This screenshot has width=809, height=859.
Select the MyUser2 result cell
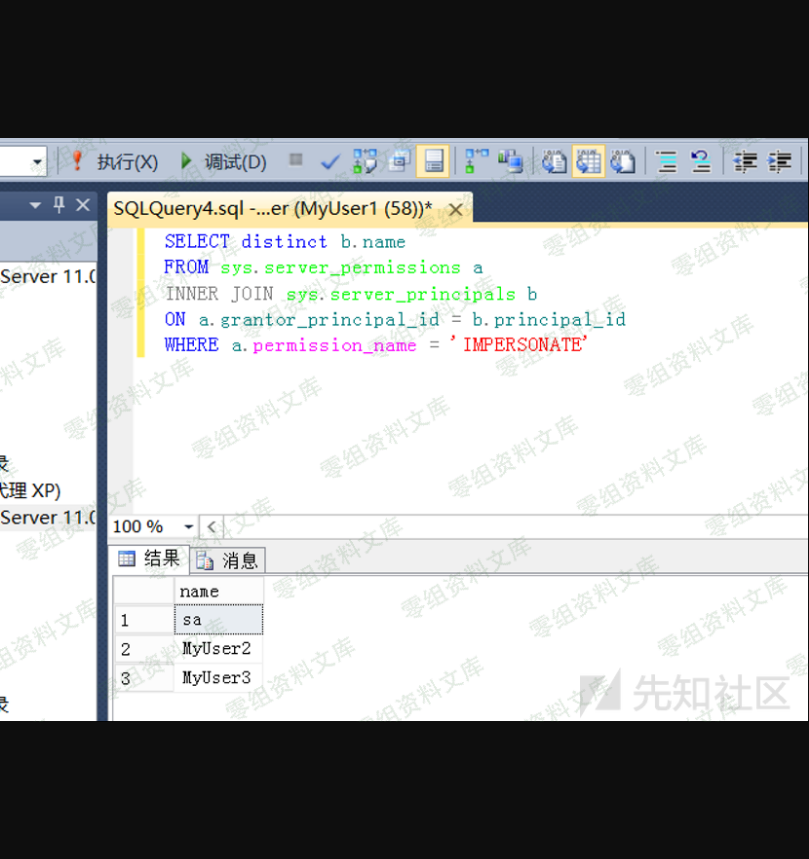coord(217,649)
